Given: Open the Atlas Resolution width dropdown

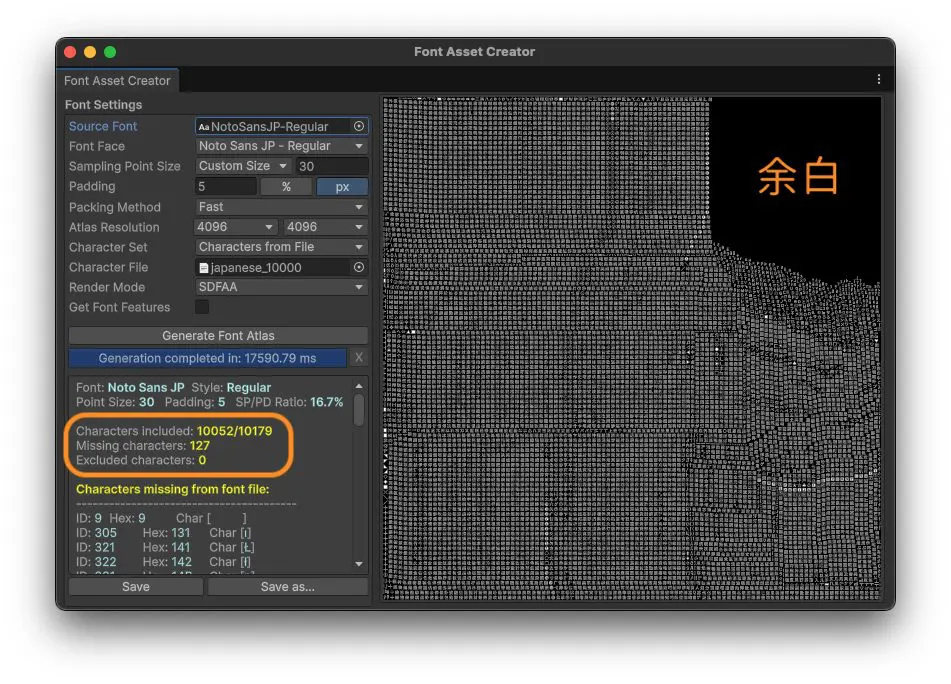Looking at the screenshot, I should click(234, 227).
